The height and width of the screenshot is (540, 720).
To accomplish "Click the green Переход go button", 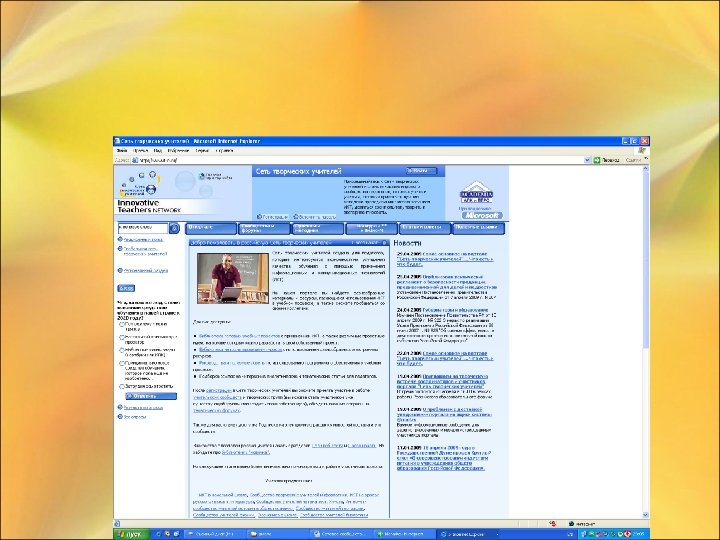I will tap(606, 160).
